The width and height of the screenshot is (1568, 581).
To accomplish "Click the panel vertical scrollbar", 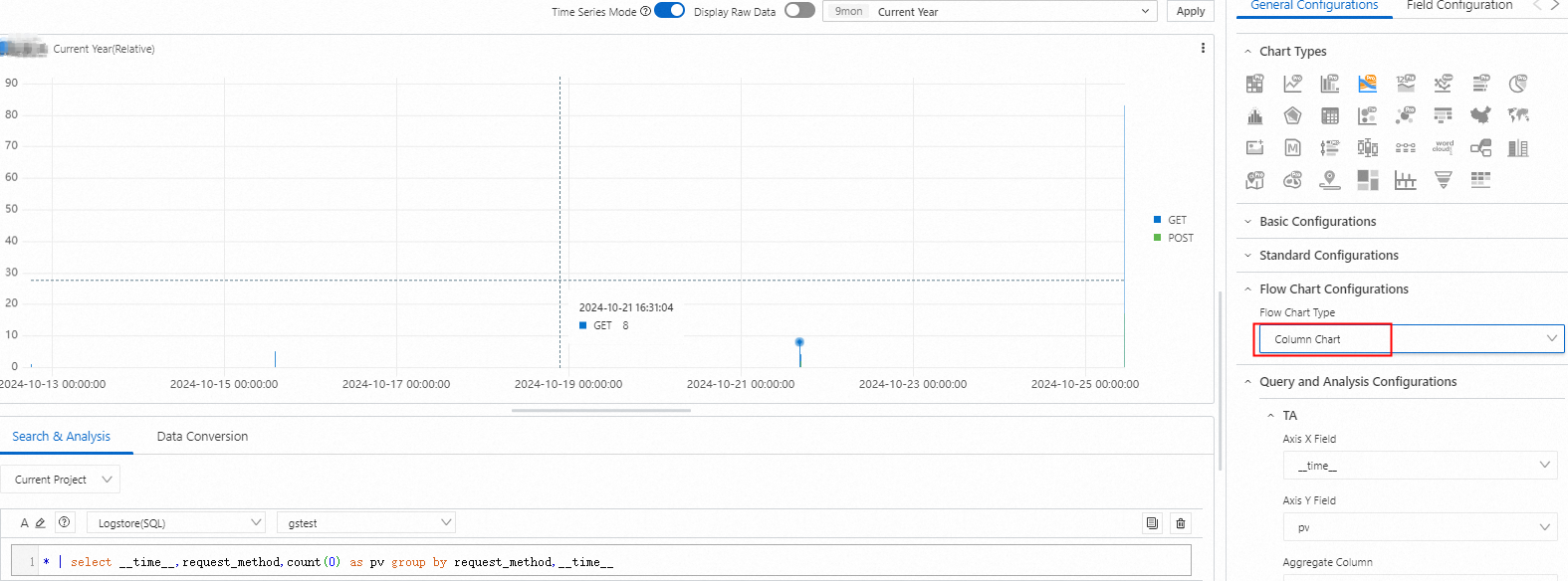I will click(x=1221, y=380).
